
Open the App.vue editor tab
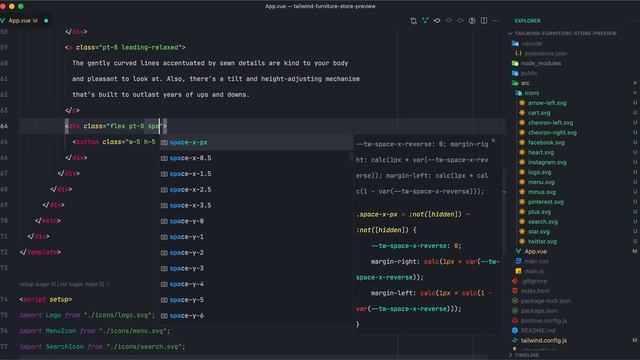[x=22, y=20]
